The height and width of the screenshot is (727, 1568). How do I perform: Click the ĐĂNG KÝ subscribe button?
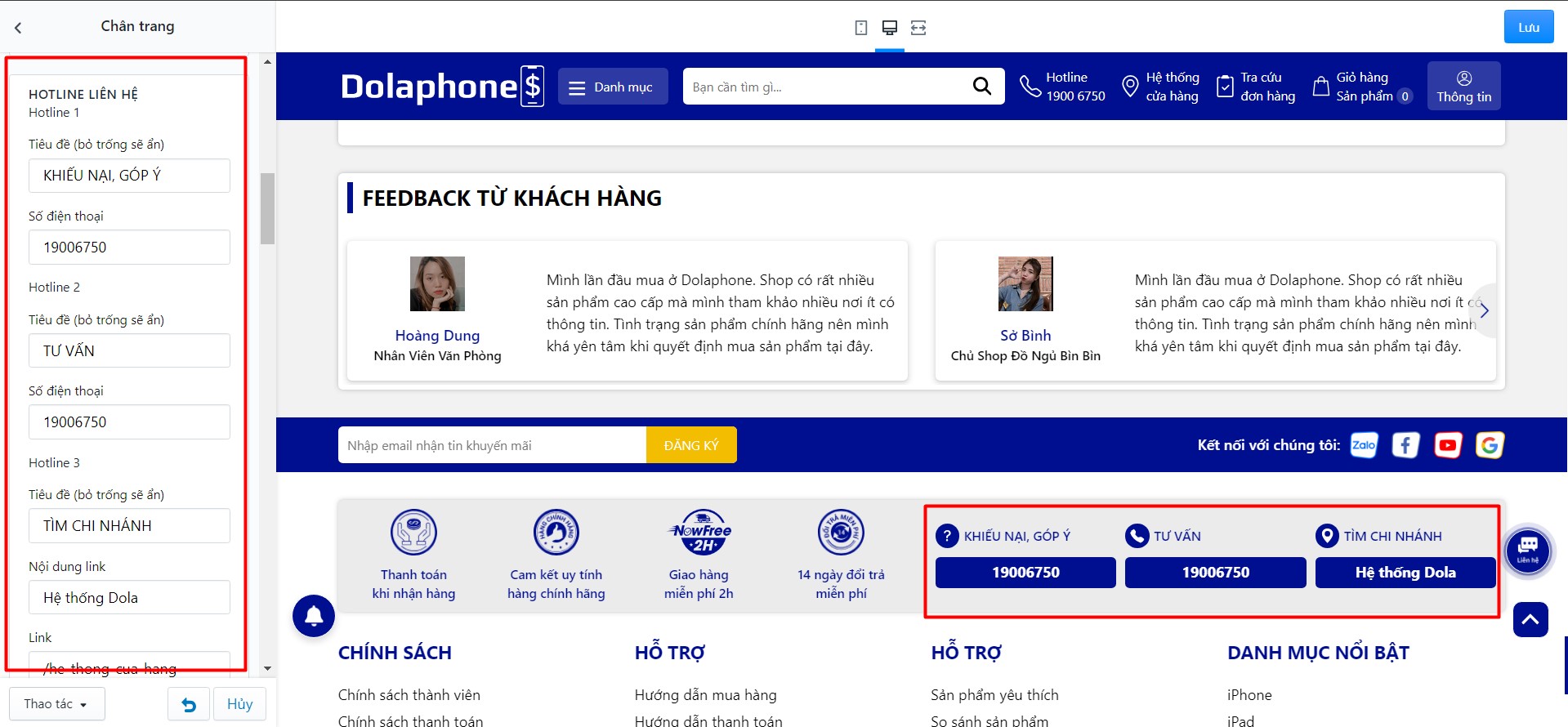(x=691, y=445)
